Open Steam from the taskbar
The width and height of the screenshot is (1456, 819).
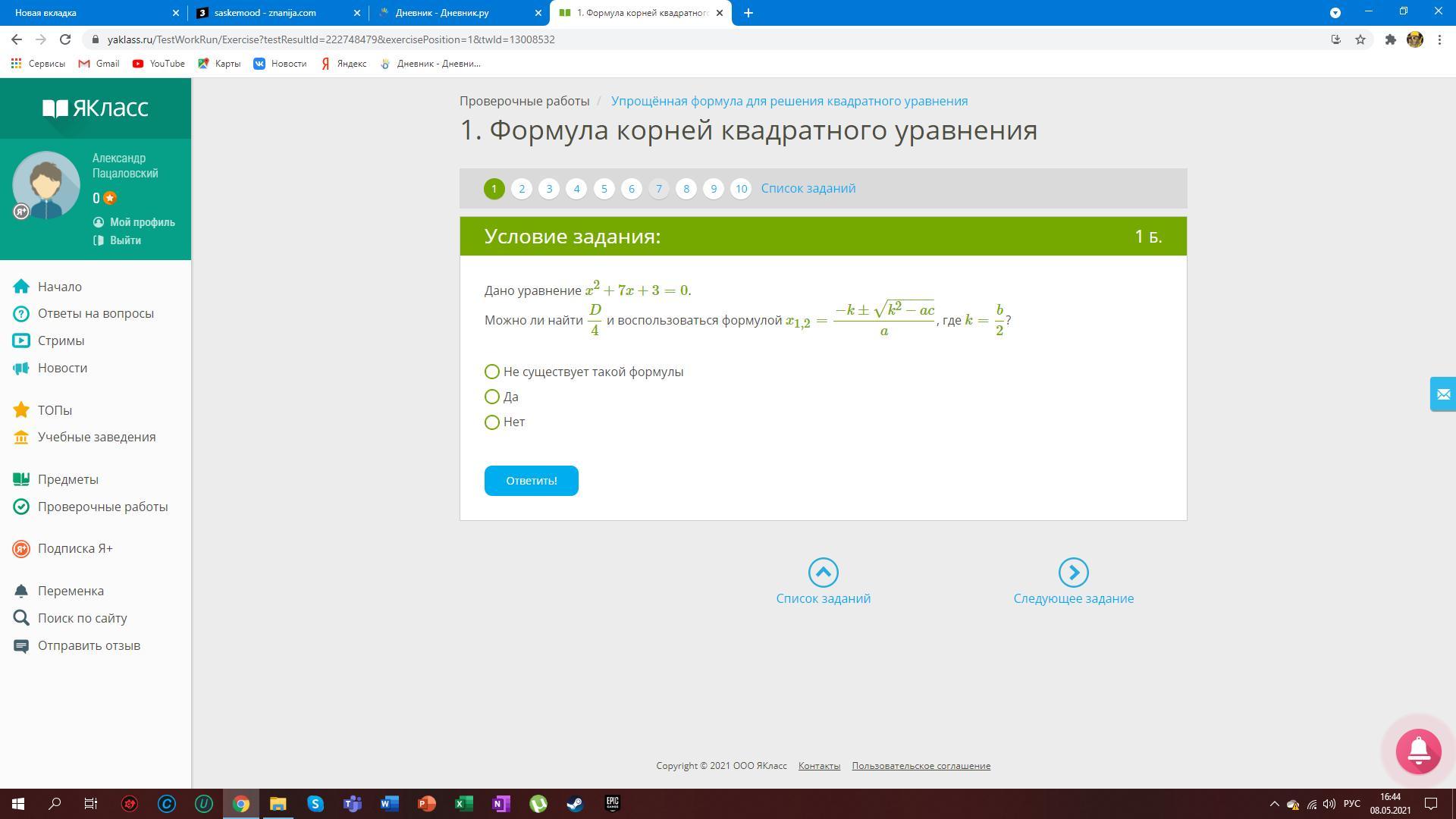point(575,804)
